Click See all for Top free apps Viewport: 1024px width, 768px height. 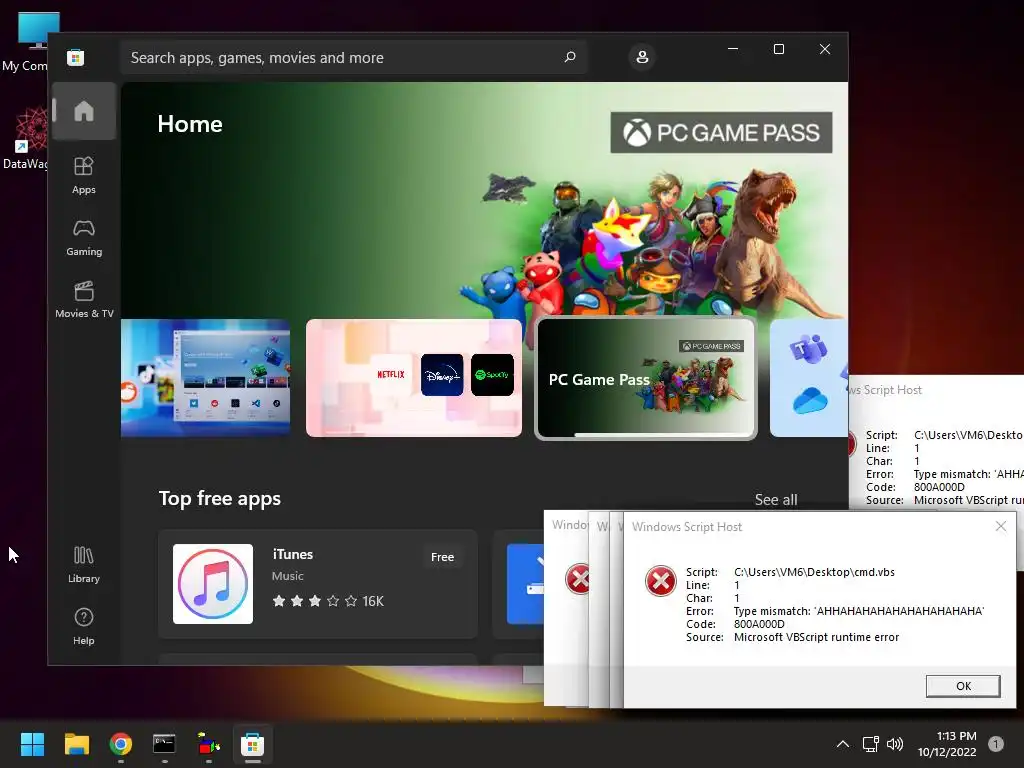click(x=776, y=500)
